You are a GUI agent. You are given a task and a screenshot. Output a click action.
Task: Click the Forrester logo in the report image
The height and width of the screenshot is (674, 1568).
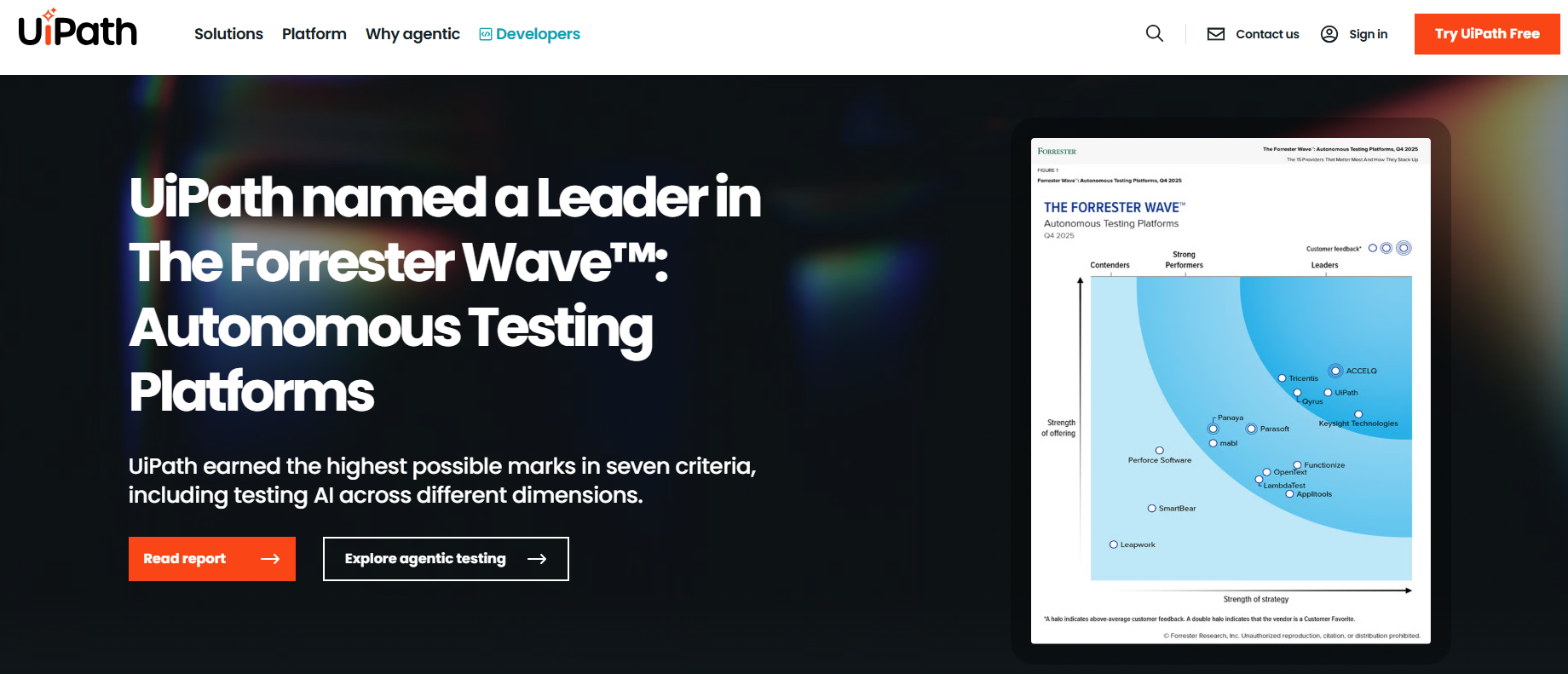click(1057, 152)
